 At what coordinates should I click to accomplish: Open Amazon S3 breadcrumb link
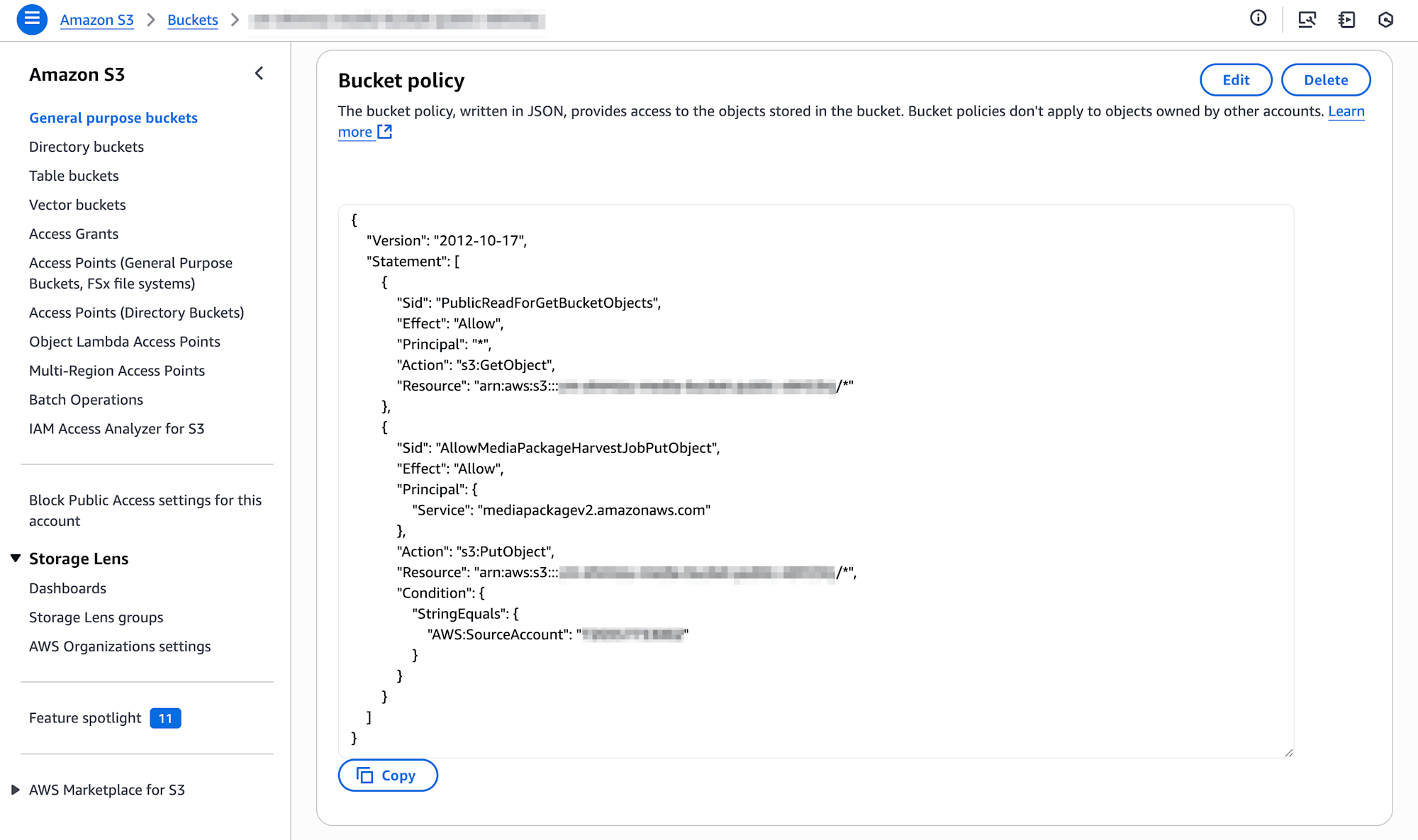[x=97, y=20]
